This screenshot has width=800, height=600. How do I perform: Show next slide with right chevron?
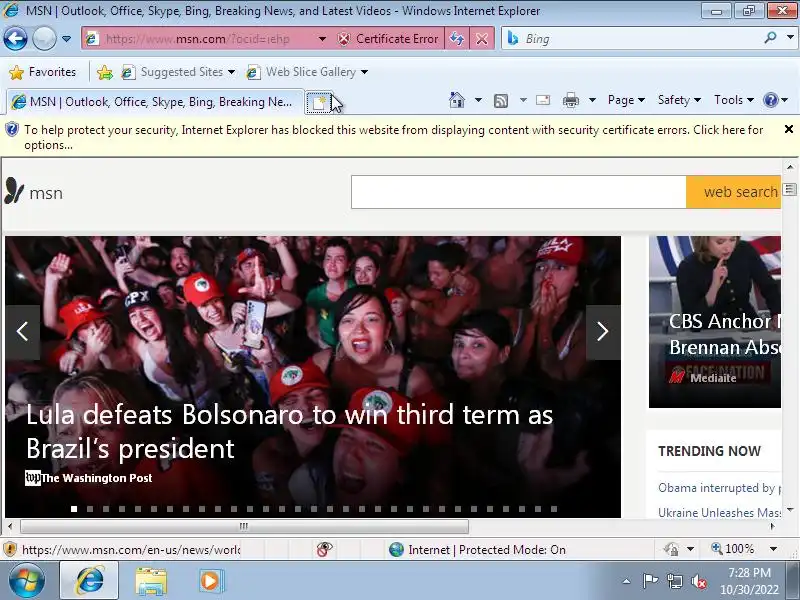pyautogui.click(x=603, y=332)
